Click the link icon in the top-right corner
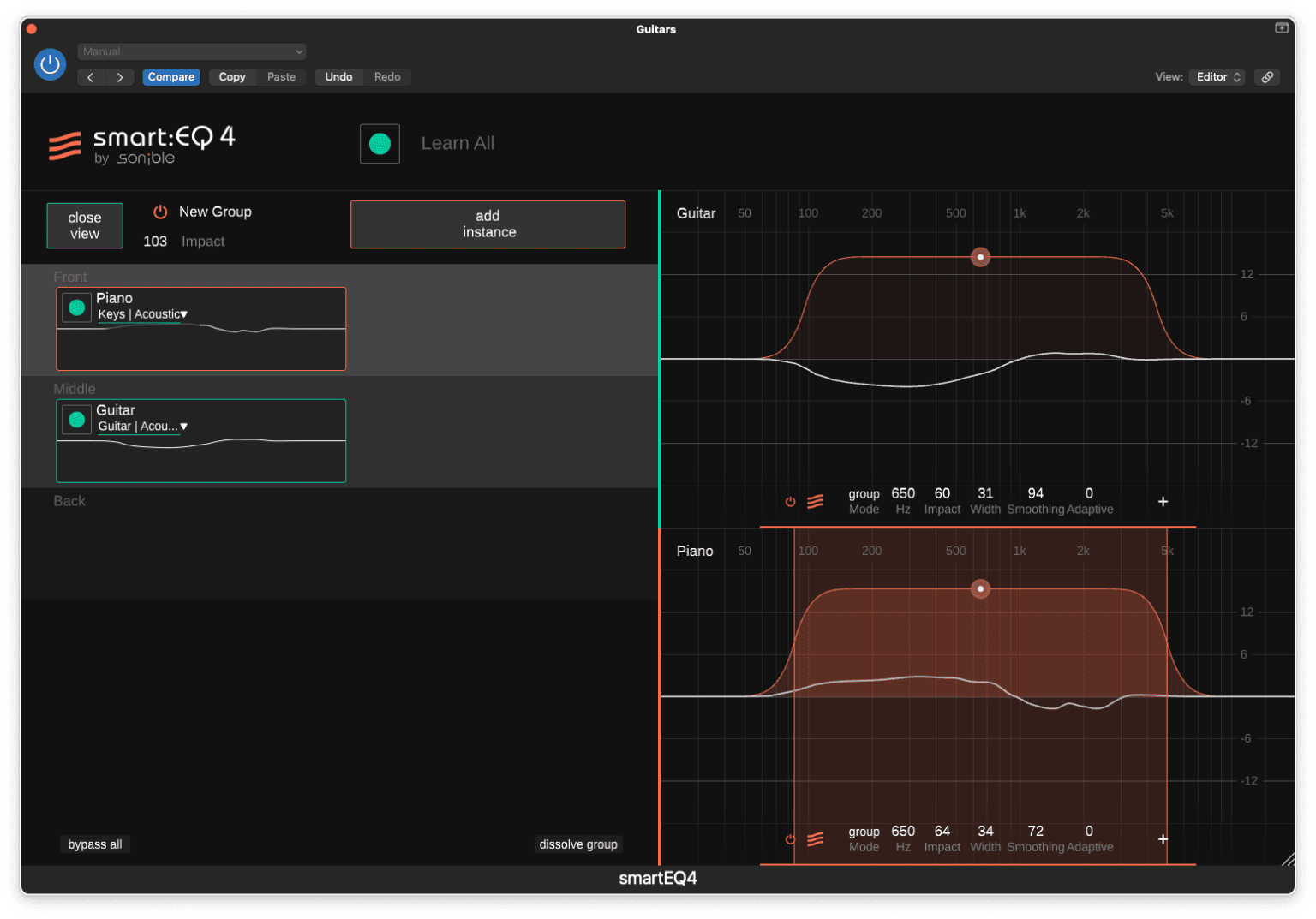Screen dimensions: 1316x919 coord(1267,76)
